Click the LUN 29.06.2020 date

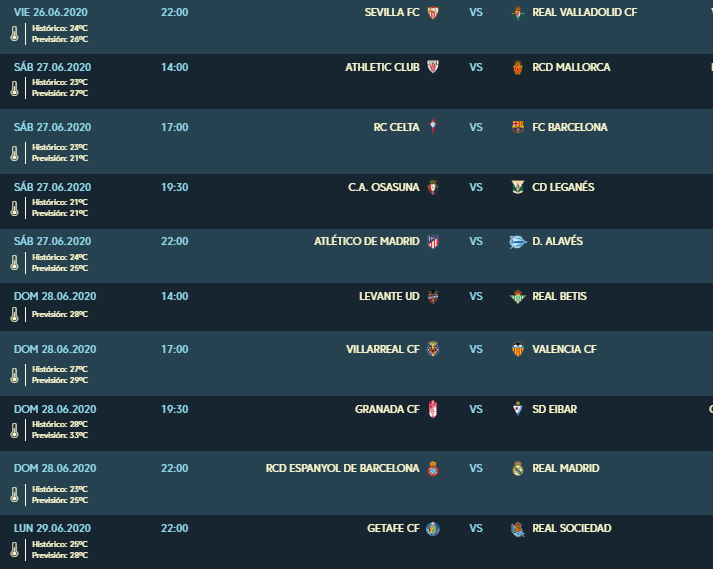coord(52,529)
